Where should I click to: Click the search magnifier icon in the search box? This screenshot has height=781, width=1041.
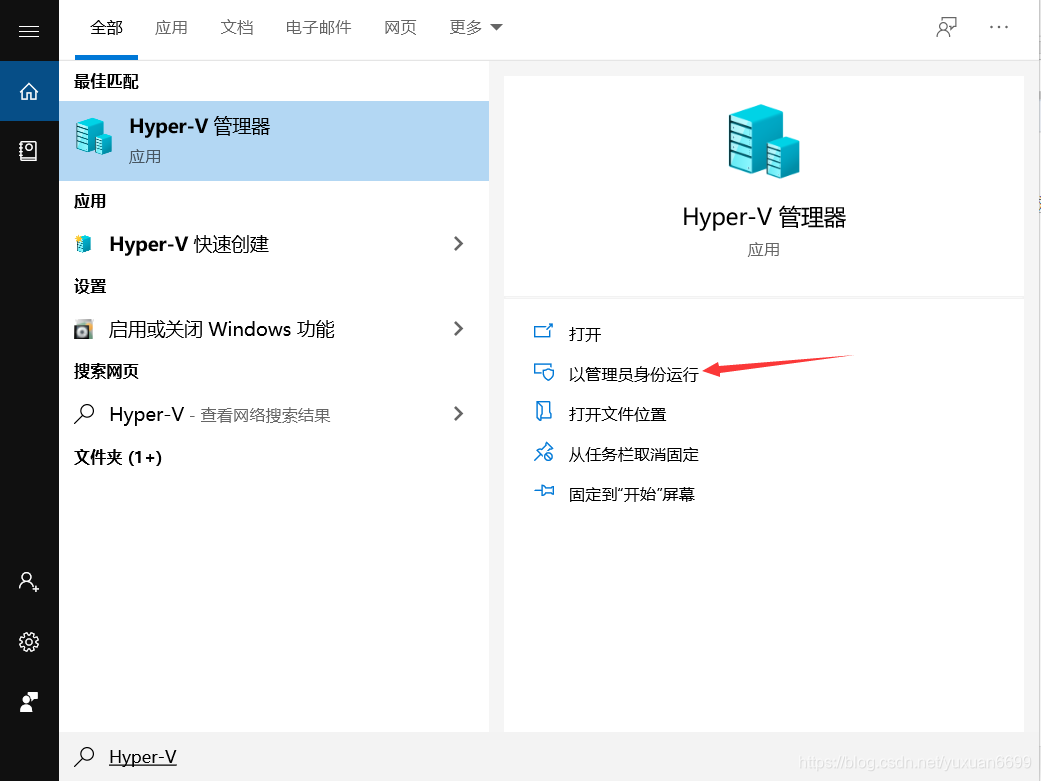84,756
